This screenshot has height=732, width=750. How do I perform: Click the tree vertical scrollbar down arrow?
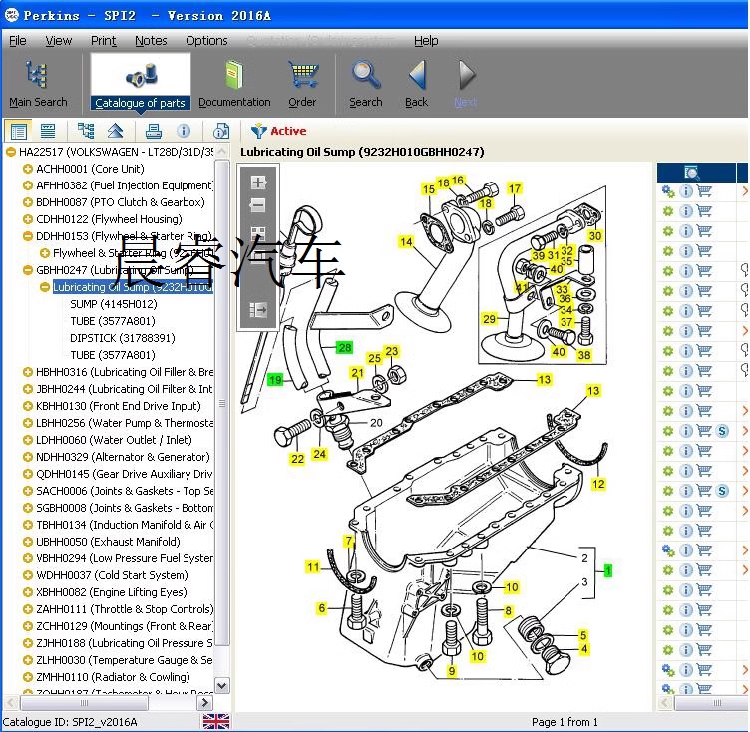point(221,686)
